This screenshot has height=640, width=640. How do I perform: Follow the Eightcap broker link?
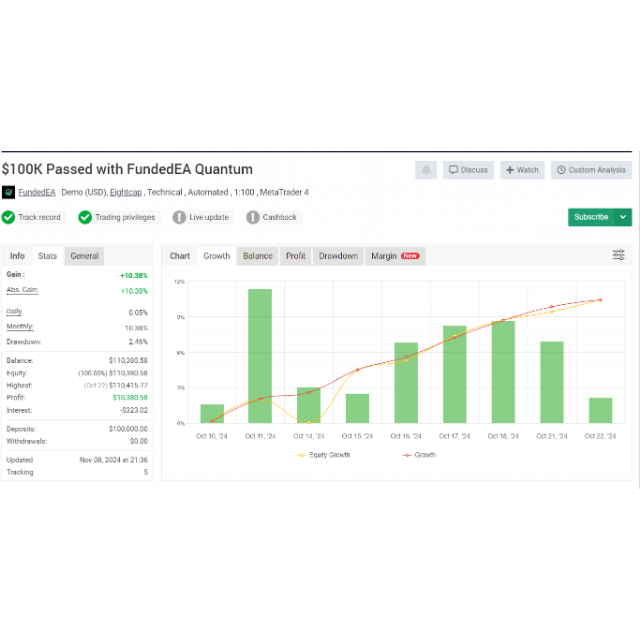[125, 192]
